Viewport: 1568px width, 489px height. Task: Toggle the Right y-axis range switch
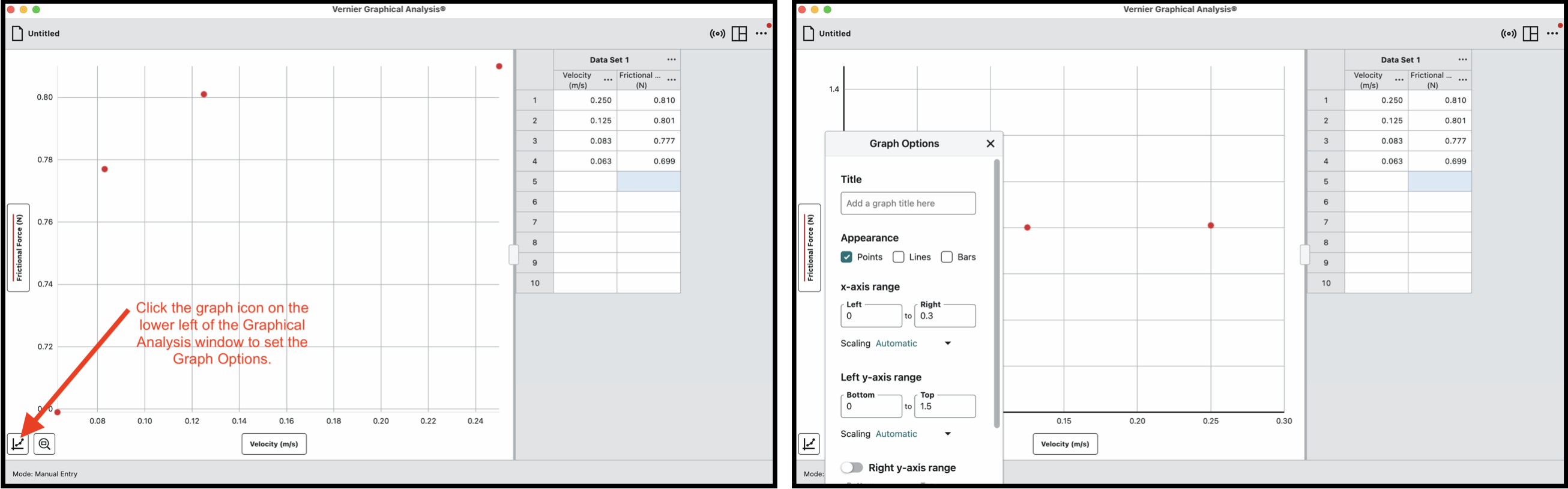[x=852, y=468]
